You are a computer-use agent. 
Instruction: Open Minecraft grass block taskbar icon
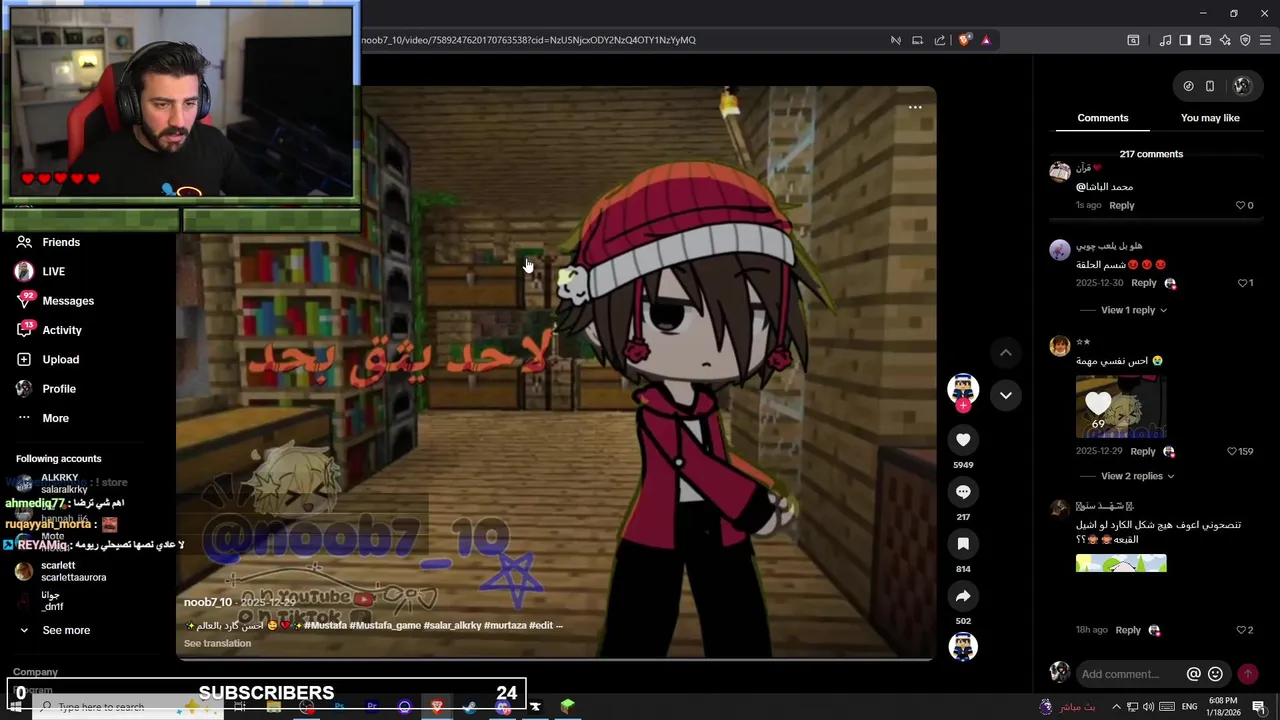click(567, 707)
